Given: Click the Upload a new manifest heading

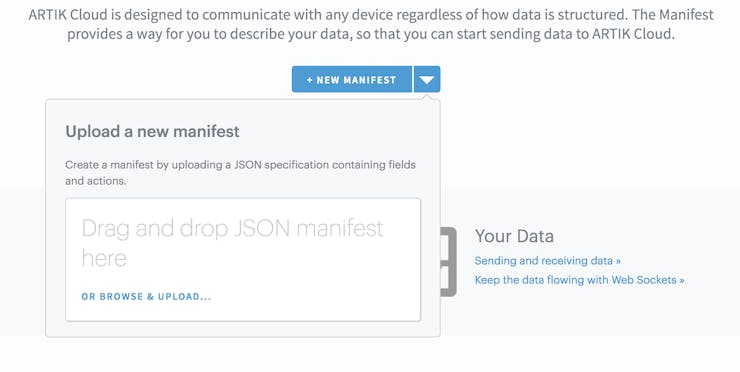Looking at the screenshot, I should coord(152,131).
